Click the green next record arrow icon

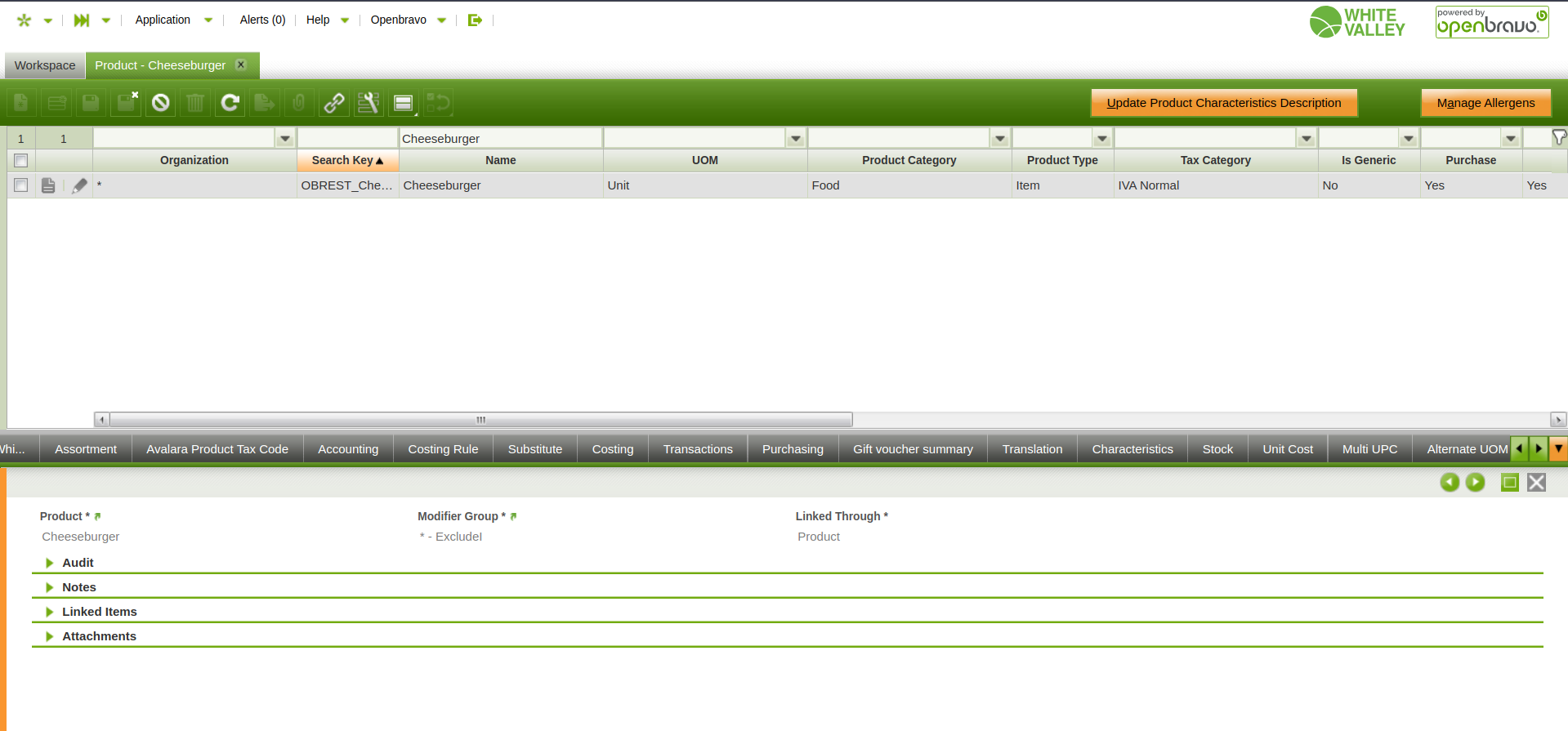click(x=1475, y=483)
